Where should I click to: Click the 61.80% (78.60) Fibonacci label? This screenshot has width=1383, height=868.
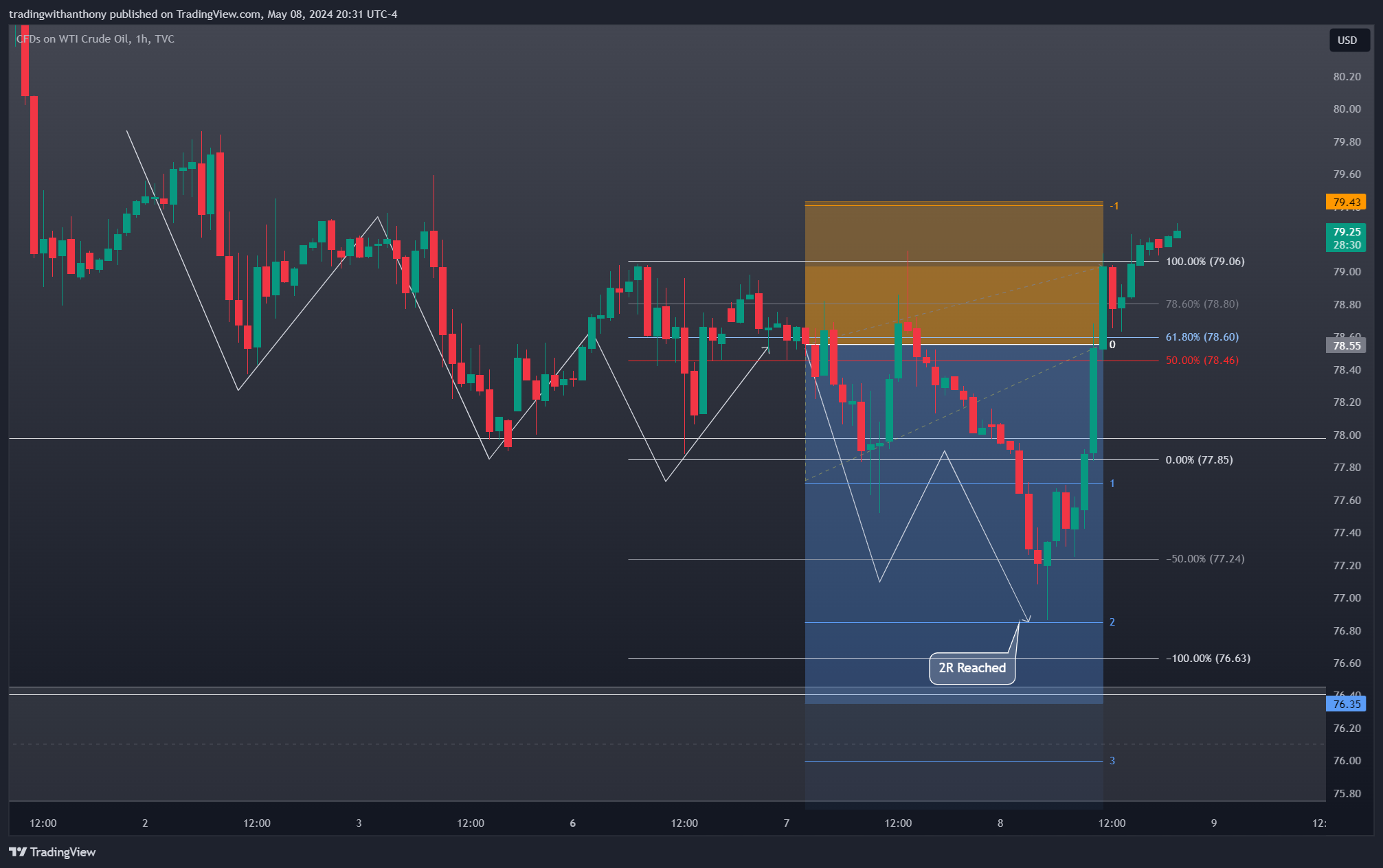pos(1202,337)
